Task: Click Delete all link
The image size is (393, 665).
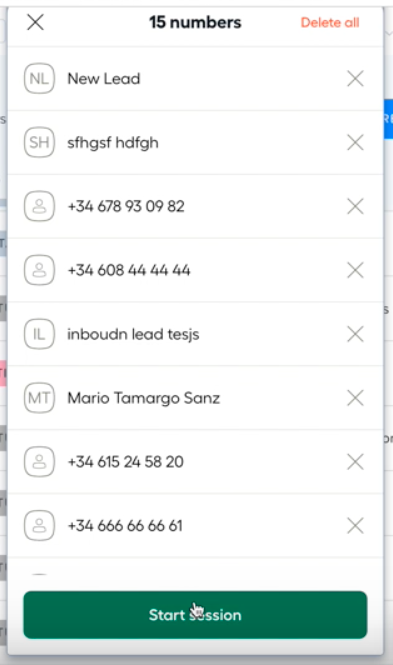Action: (x=330, y=22)
